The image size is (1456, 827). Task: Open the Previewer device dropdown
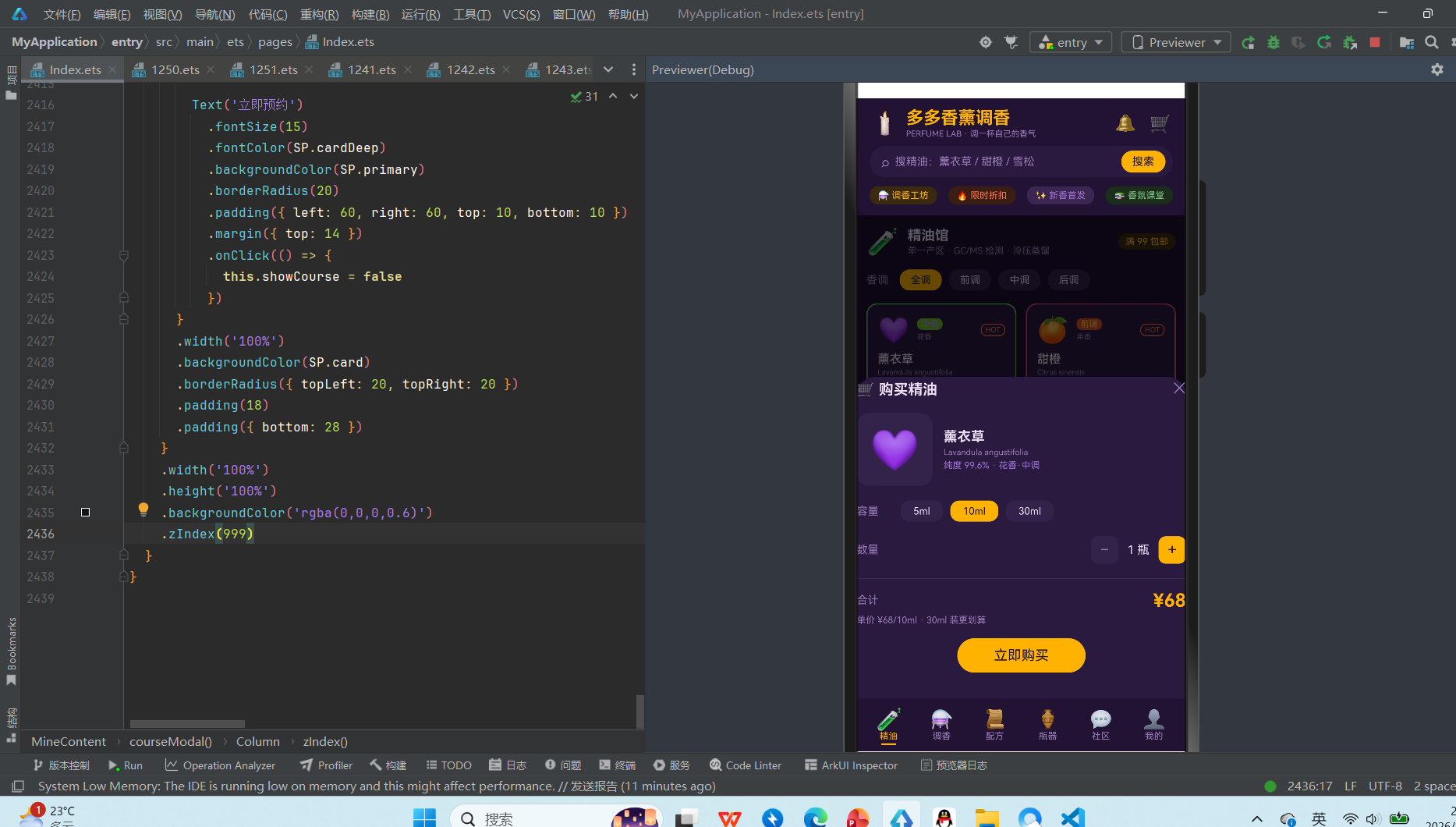(1176, 42)
